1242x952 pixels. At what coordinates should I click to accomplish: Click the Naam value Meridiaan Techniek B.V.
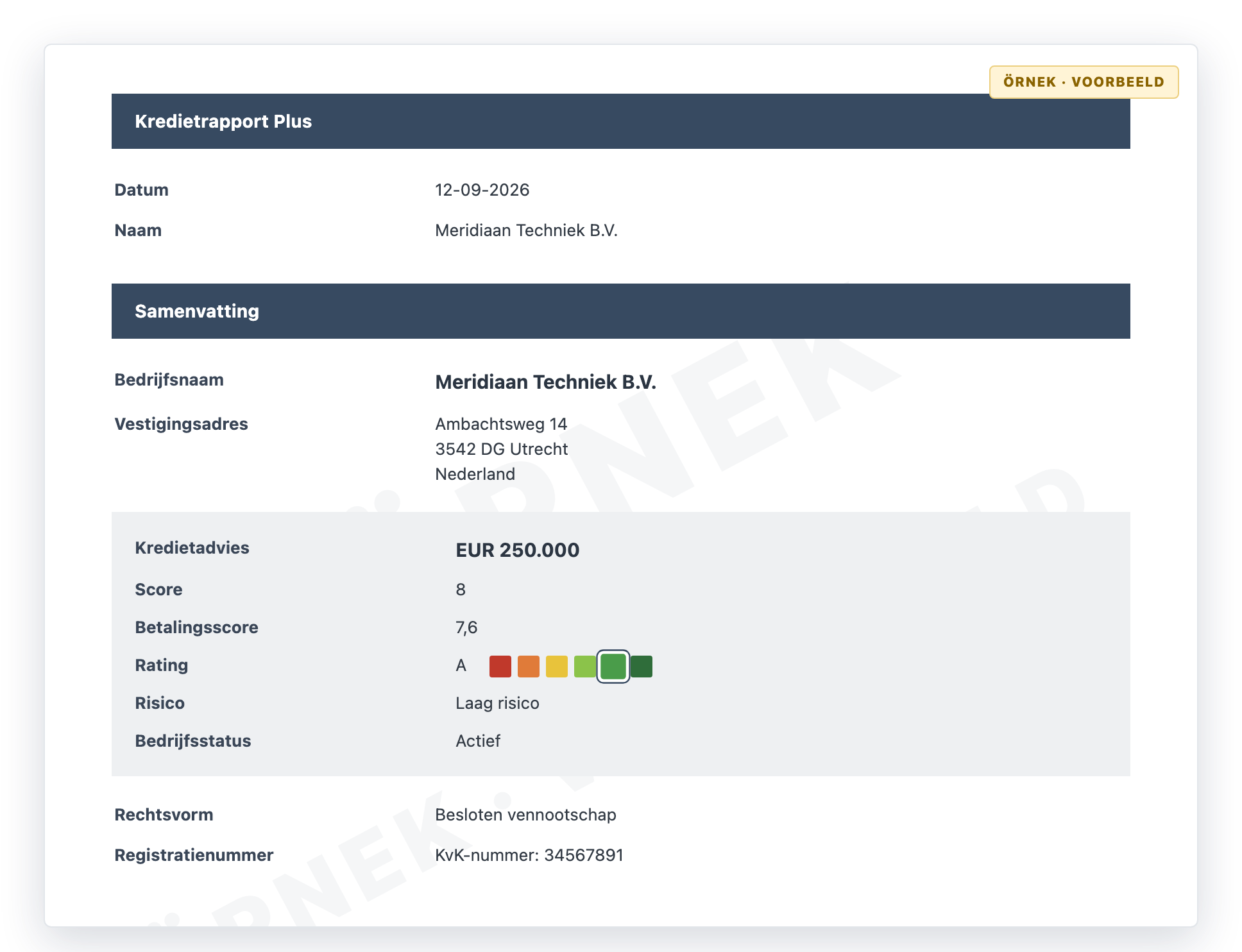[526, 230]
